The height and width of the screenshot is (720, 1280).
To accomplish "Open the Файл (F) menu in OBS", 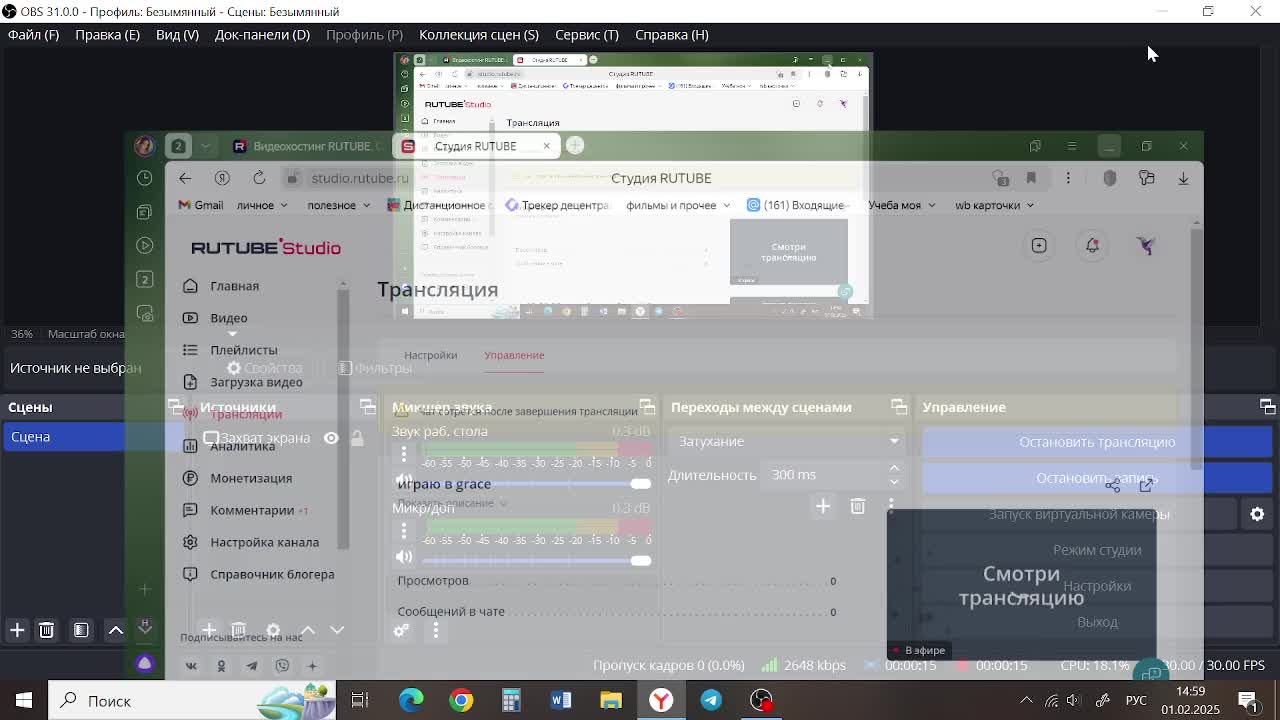I will tap(33, 34).
